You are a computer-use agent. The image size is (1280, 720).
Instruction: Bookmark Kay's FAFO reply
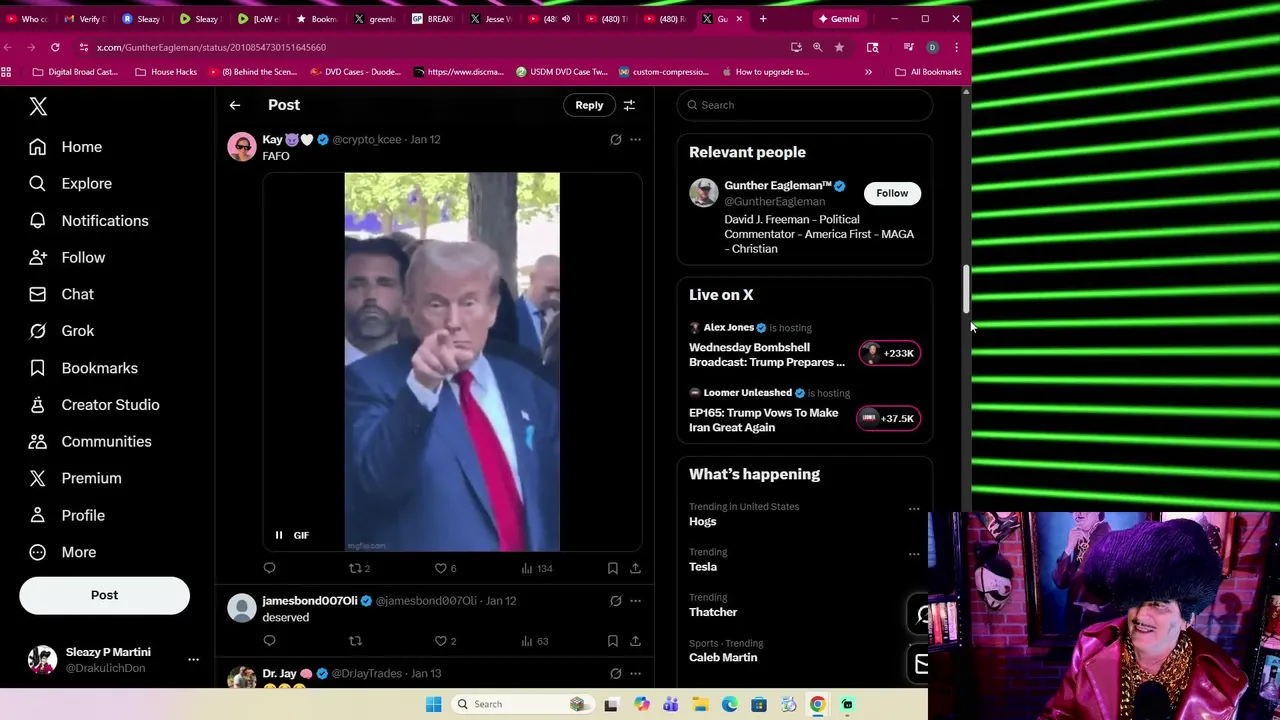point(613,568)
